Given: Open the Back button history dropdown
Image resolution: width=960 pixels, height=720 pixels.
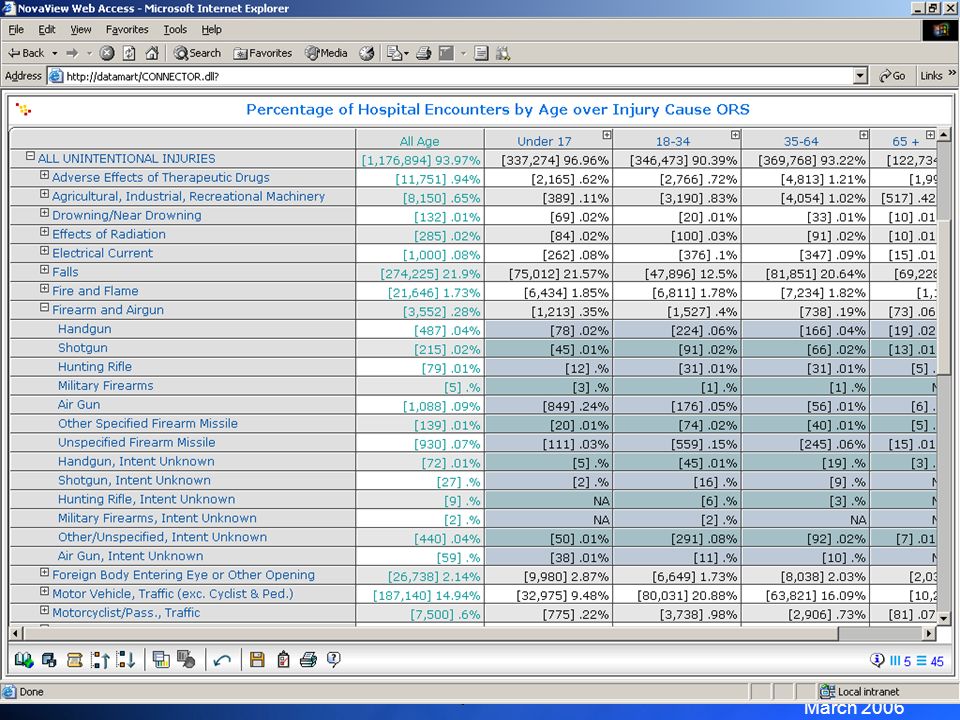Looking at the screenshot, I should (x=54, y=53).
